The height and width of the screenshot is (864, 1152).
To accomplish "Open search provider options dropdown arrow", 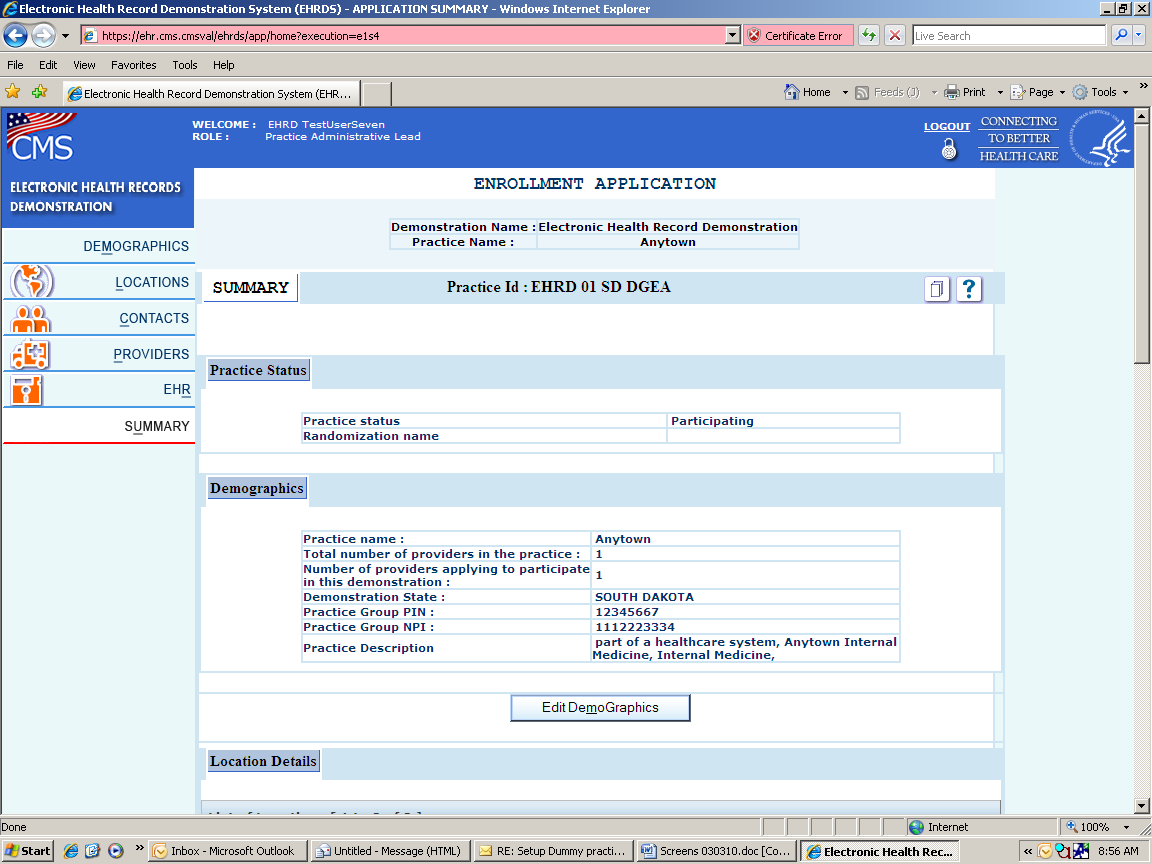I will (x=1139, y=35).
